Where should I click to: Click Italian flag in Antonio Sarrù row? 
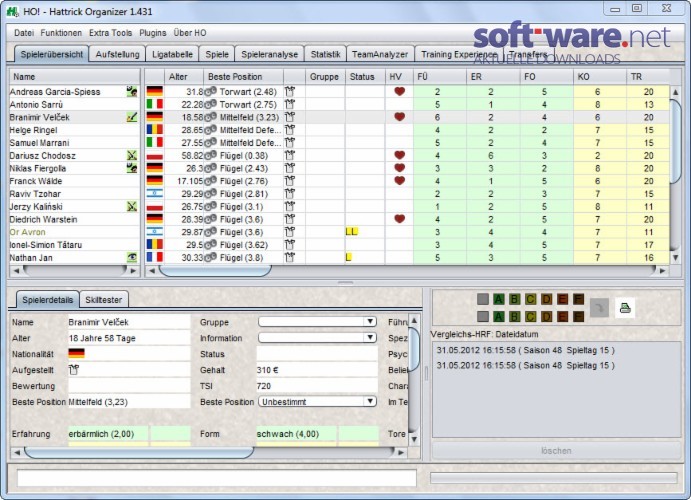tap(155, 104)
